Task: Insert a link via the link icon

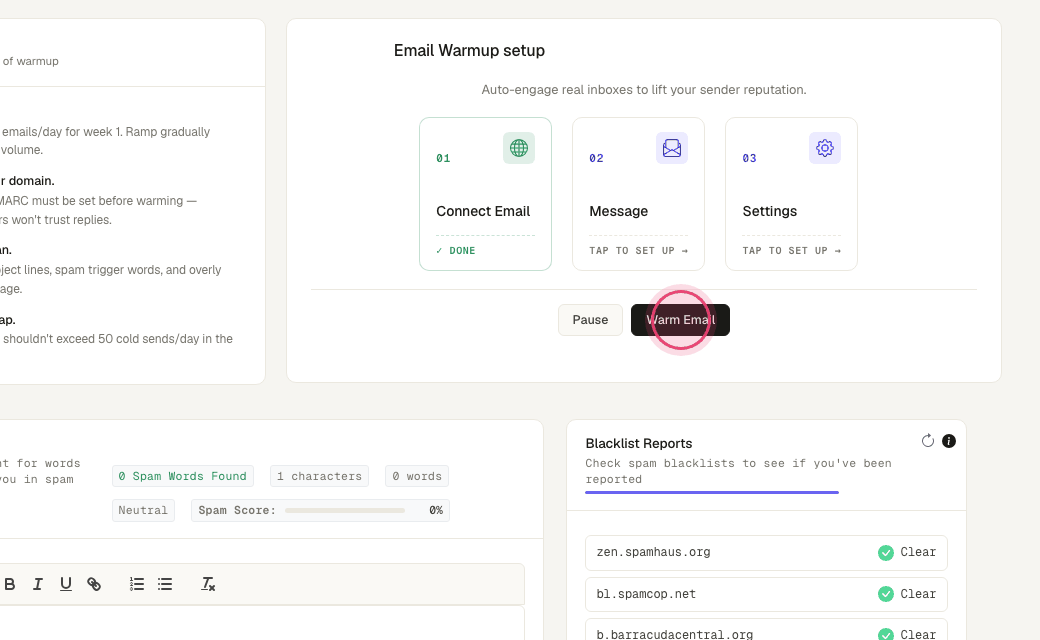Action: pos(94,584)
